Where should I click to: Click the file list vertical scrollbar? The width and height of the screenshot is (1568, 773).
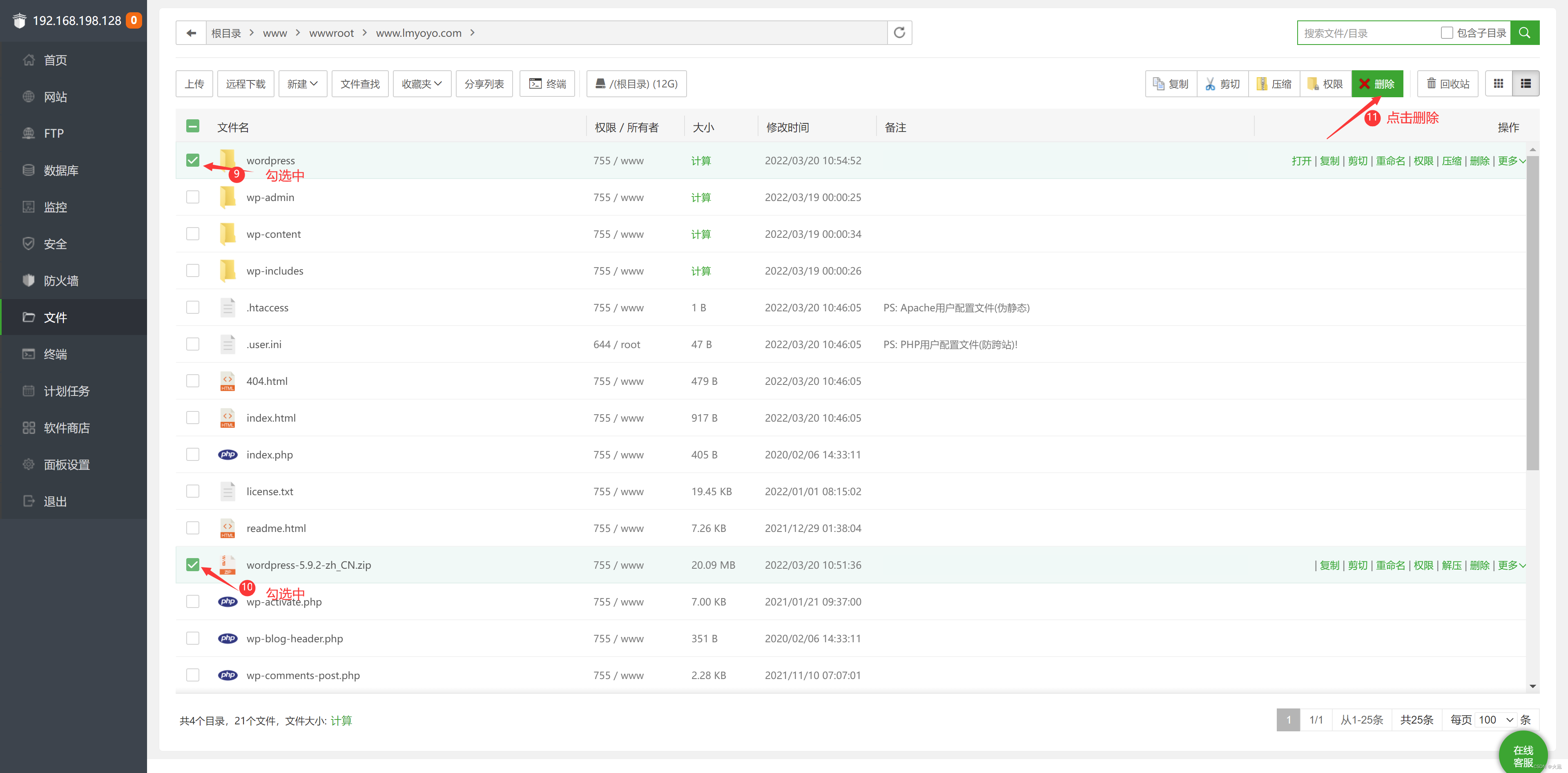tap(1532, 313)
